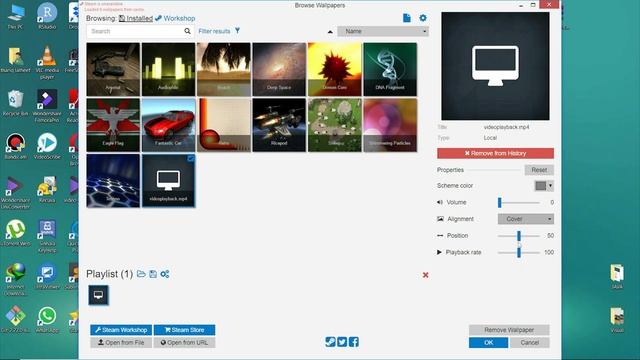Click the Remove Wallpaper button

pos(509,330)
